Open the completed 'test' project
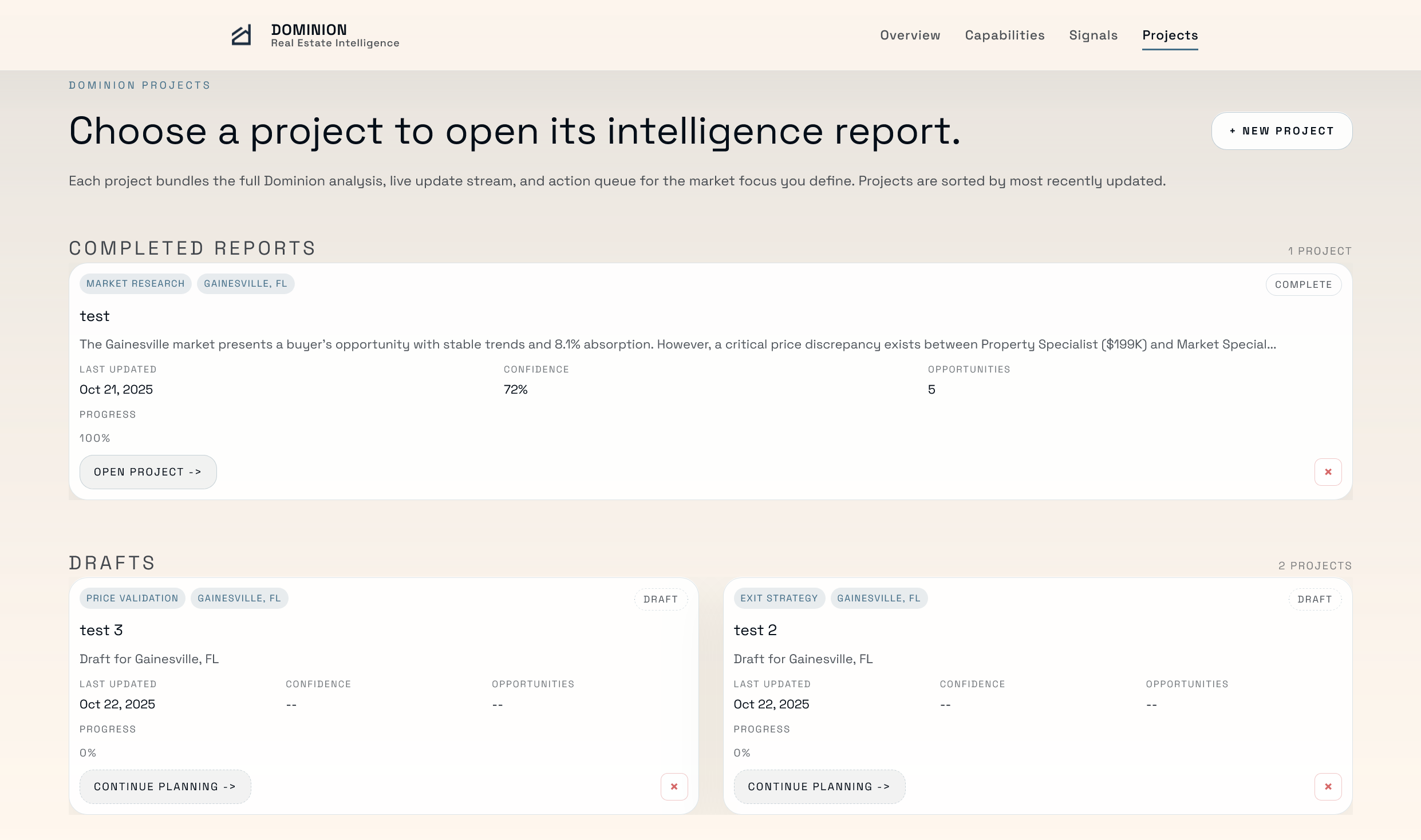Screen dimensions: 1421x840 tap(148, 472)
